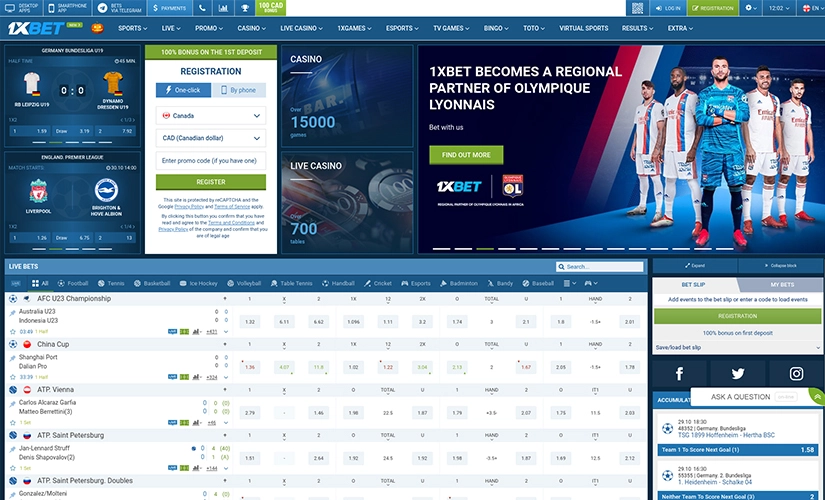Click the 1XBET logo
The width and height of the screenshot is (825, 500).
click(36, 28)
